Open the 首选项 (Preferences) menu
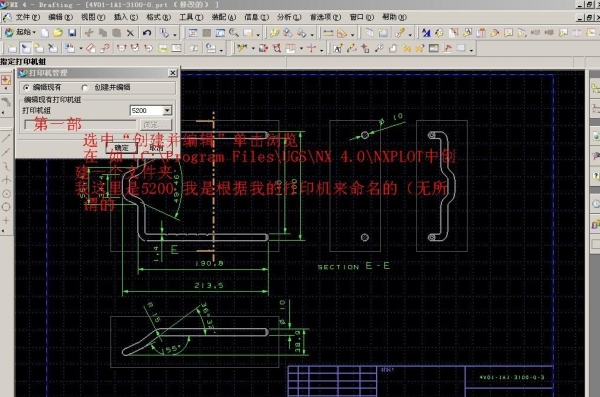 point(325,17)
